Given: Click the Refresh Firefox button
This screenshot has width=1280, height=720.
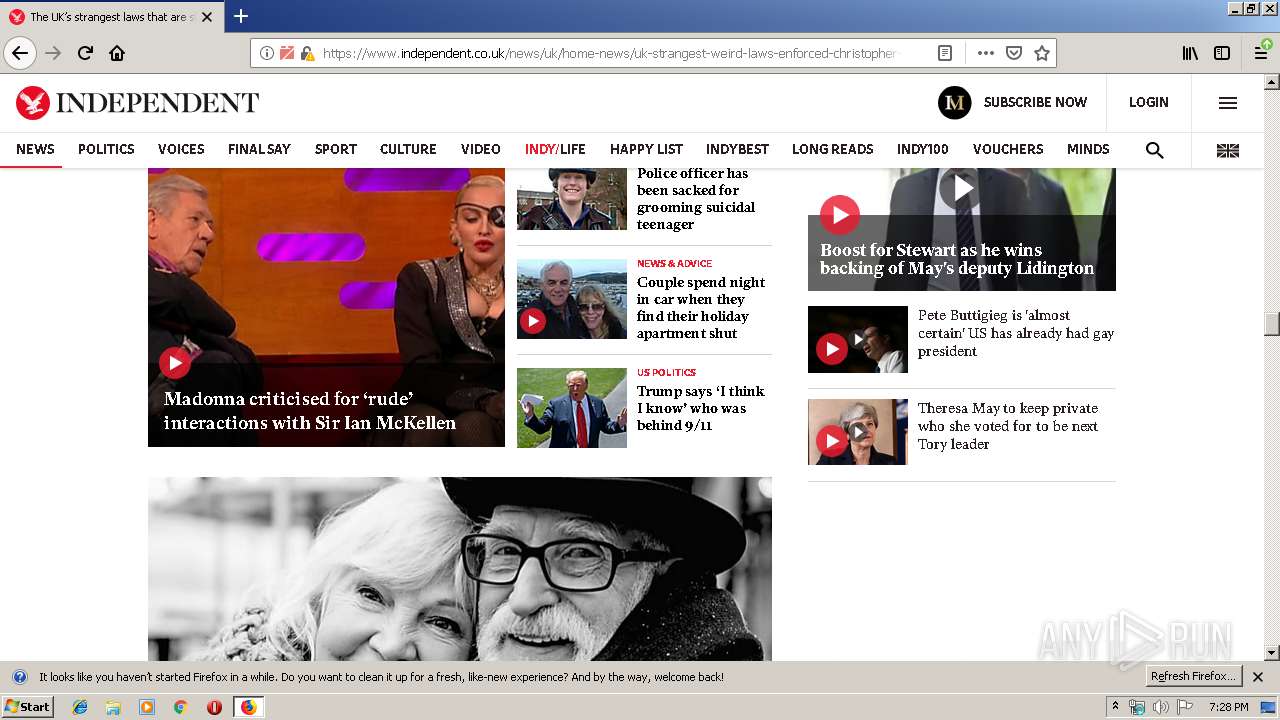Looking at the screenshot, I should (x=1193, y=677).
